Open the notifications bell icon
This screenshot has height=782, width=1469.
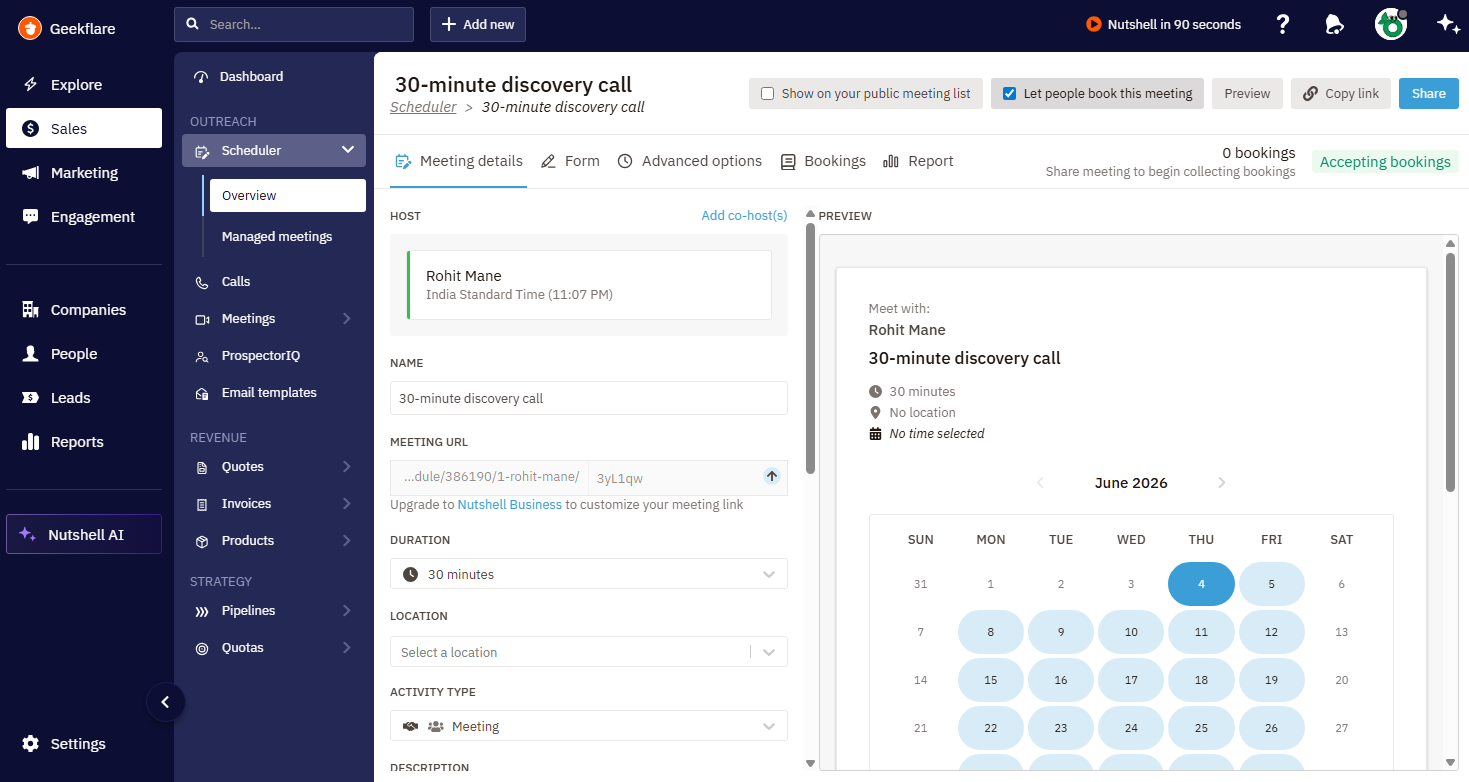point(1334,25)
